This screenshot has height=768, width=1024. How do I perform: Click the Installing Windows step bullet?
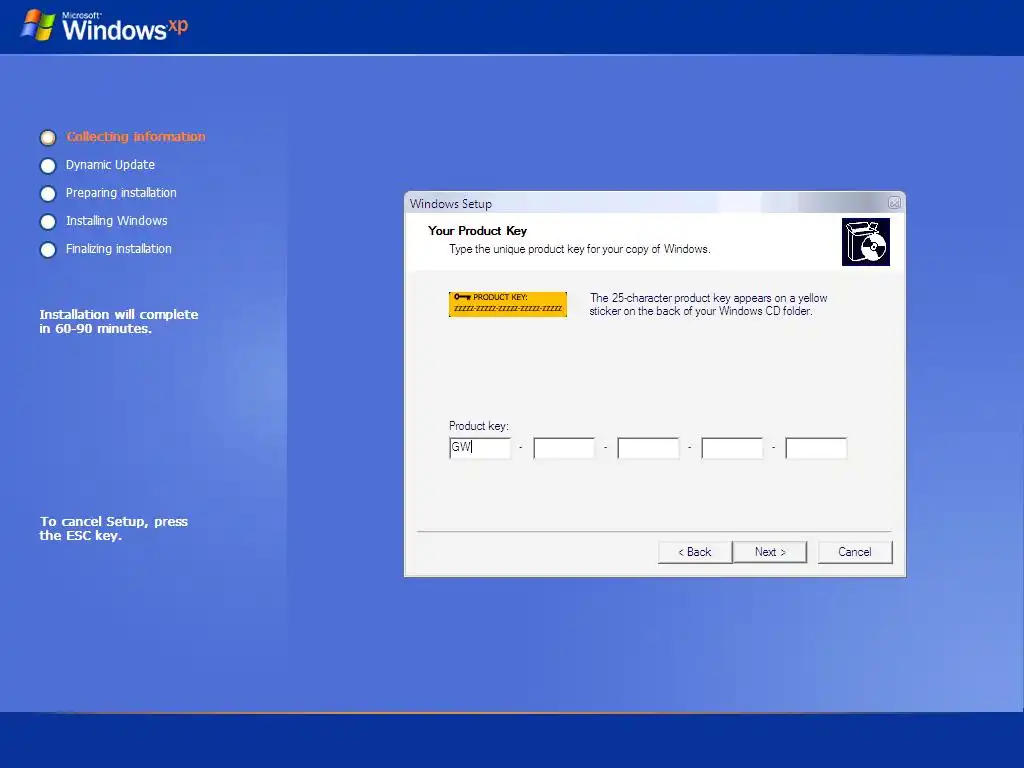point(48,222)
